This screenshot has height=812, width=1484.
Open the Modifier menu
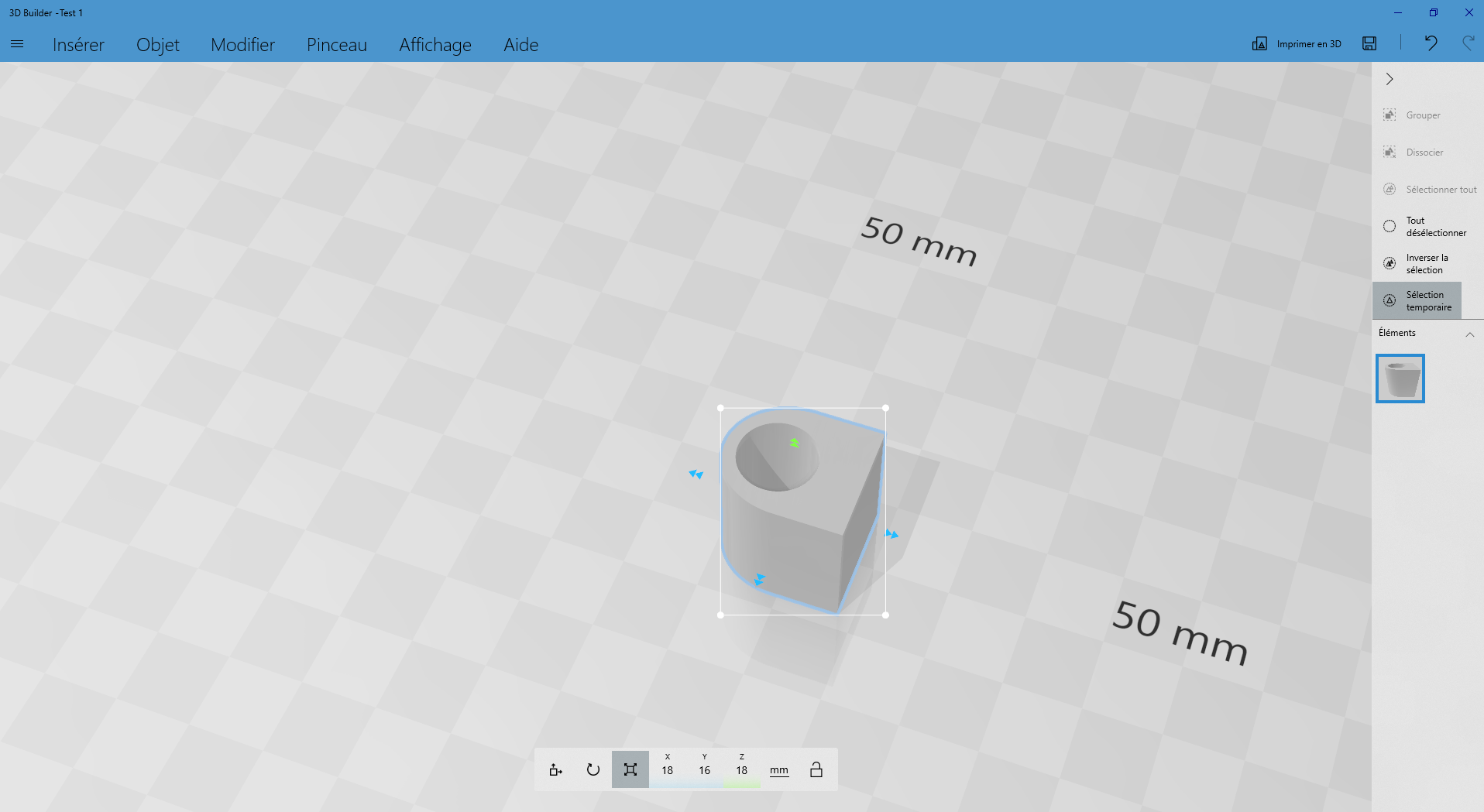(243, 45)
